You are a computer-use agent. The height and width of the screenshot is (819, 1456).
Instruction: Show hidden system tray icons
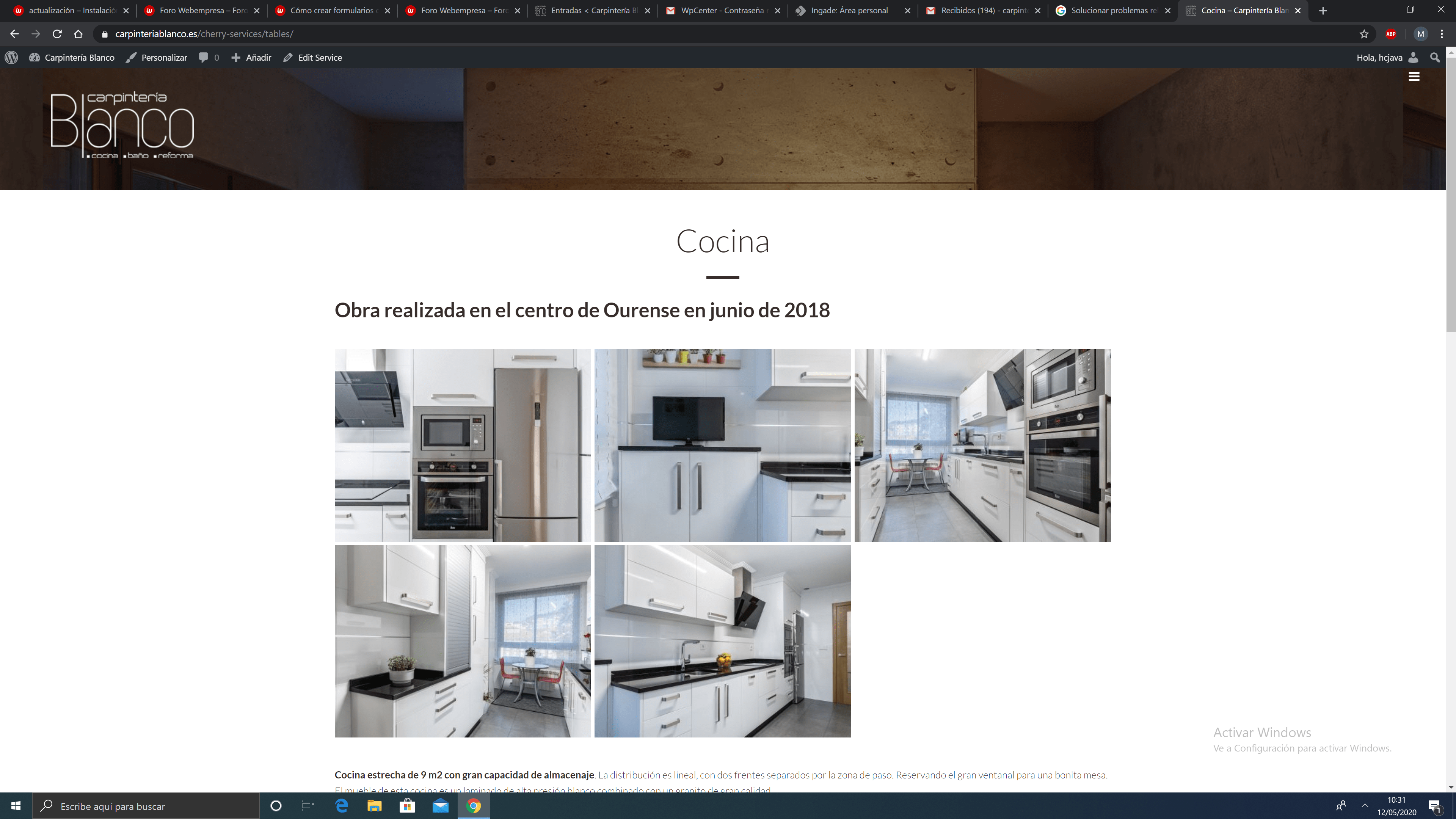tap(1365, 806)
